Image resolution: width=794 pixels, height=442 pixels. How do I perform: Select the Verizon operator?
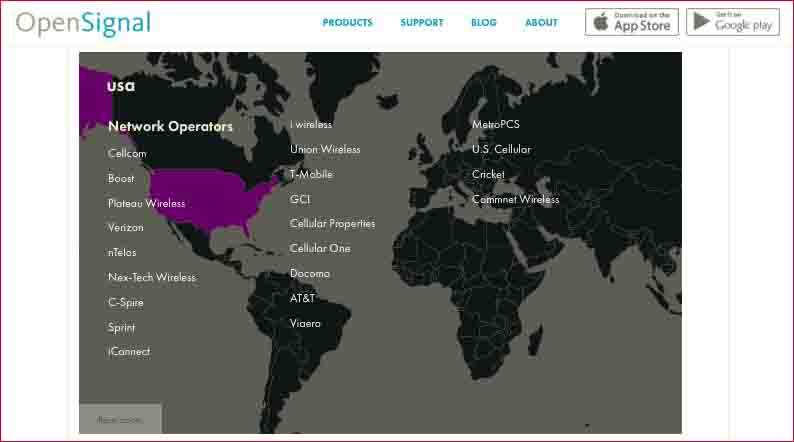(x=126, y=228)
